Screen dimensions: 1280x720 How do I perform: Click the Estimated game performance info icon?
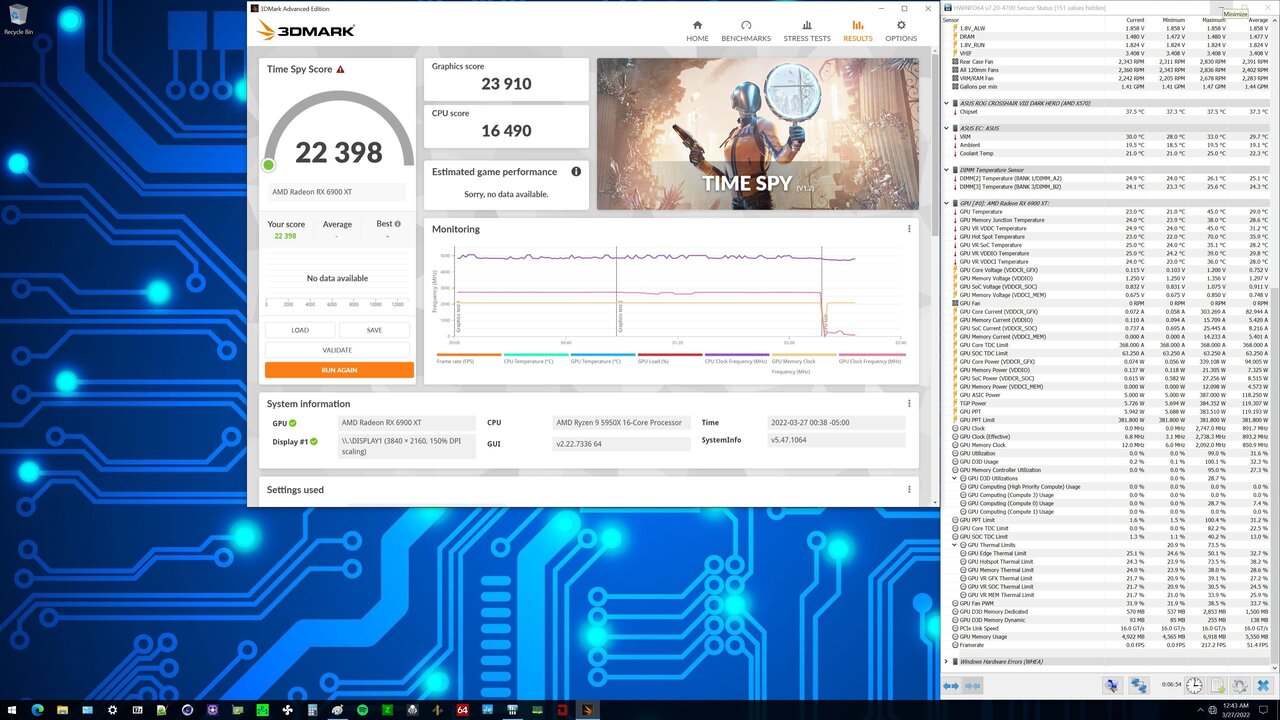pyautogui.click(x=576, y=172)
